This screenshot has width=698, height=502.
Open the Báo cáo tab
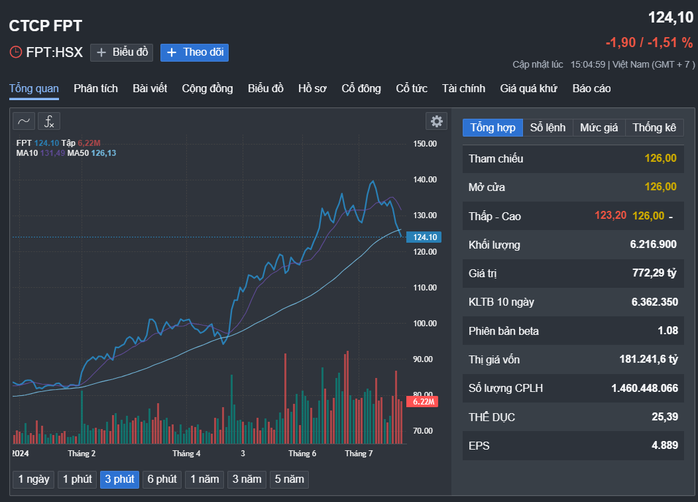click(591, 89)
